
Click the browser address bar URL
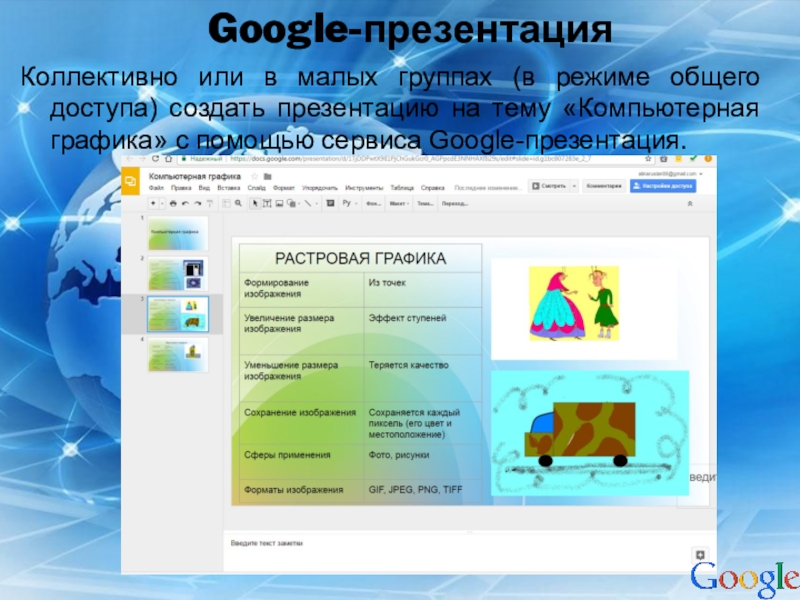410,159
